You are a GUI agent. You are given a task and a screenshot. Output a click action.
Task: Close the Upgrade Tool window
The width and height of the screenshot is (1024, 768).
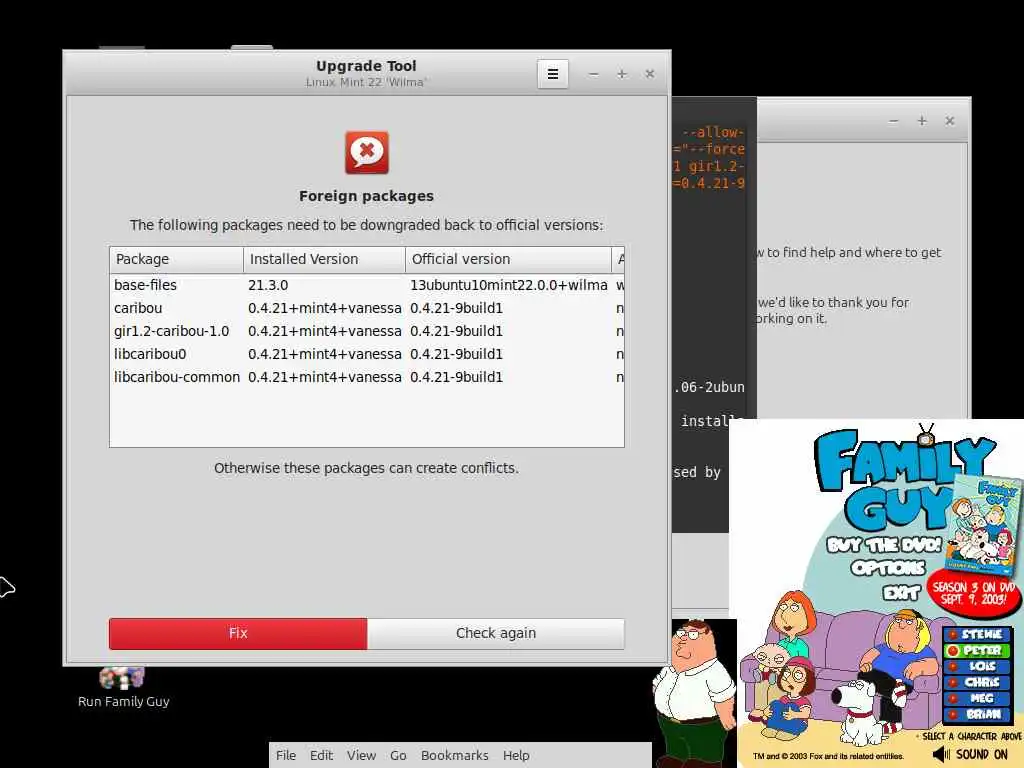650,74
